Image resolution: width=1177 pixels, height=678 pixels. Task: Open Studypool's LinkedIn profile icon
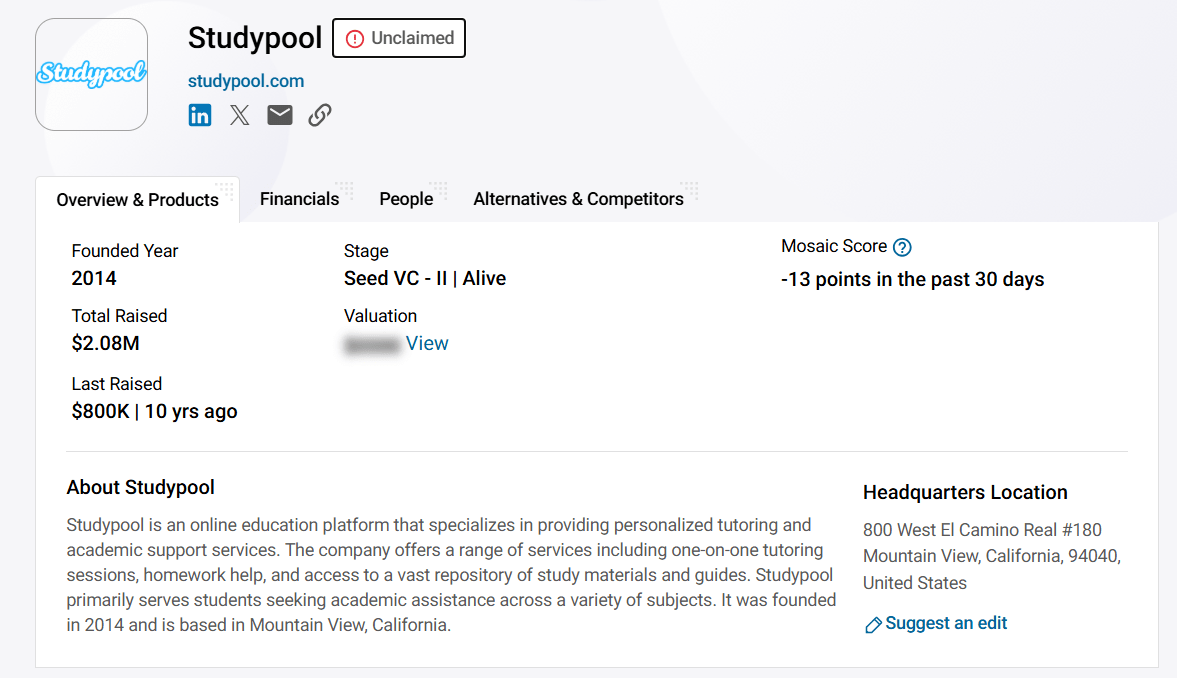[x=200, y=115]
